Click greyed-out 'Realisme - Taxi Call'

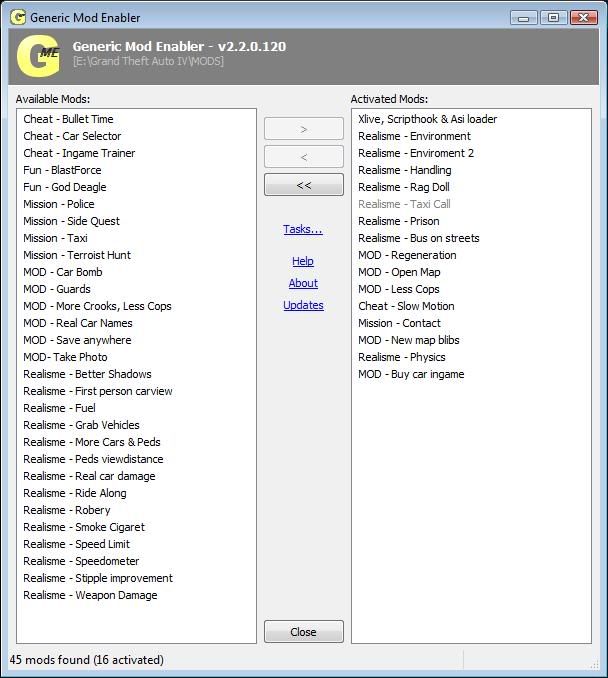click(x=404, y=204)
